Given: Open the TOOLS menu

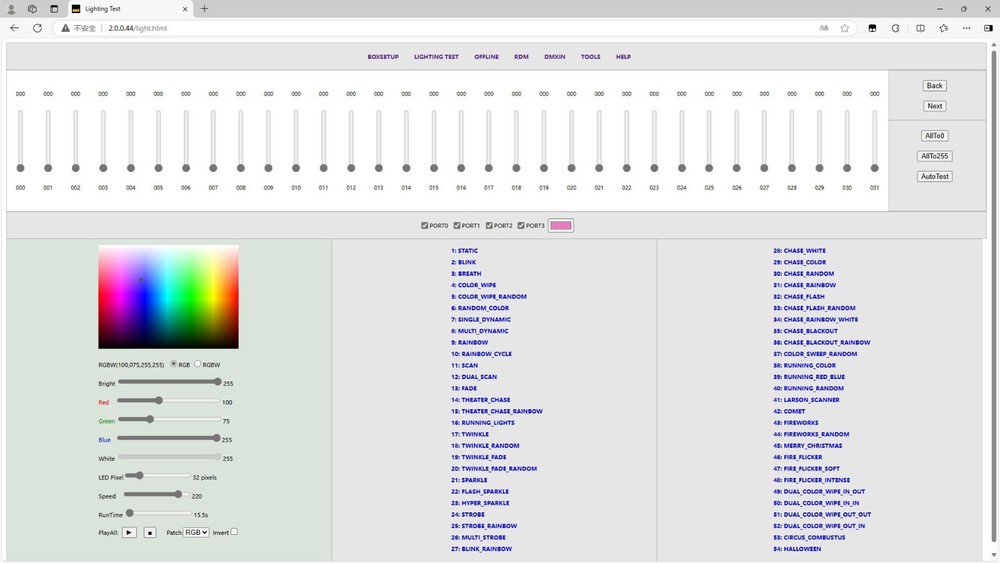Looking at the screenshot, I should (590, 57).
